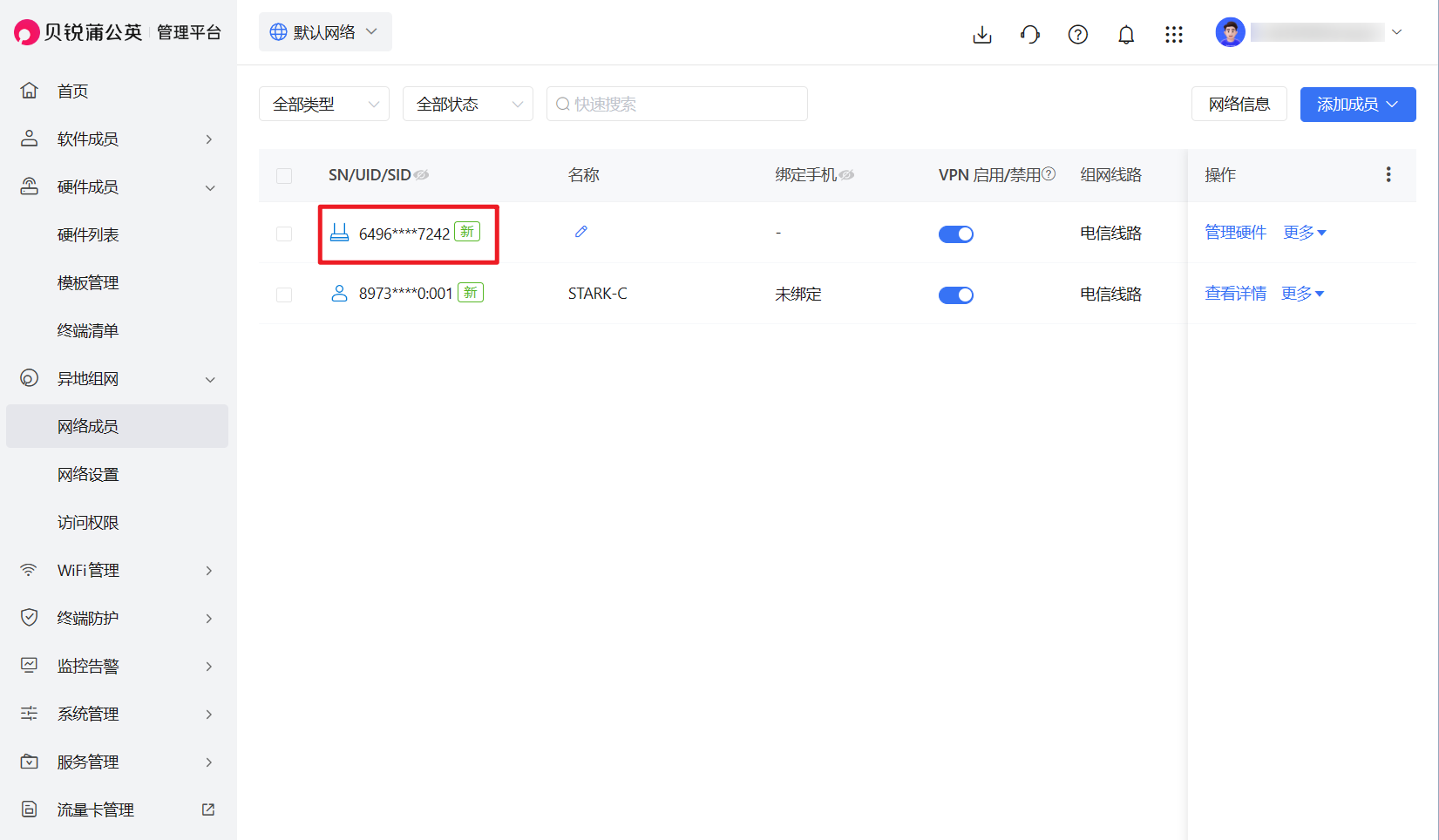Click the user avatar picture
Image resolution: width=1439 pixels, height=840 pixels.
coord(1231,32)
